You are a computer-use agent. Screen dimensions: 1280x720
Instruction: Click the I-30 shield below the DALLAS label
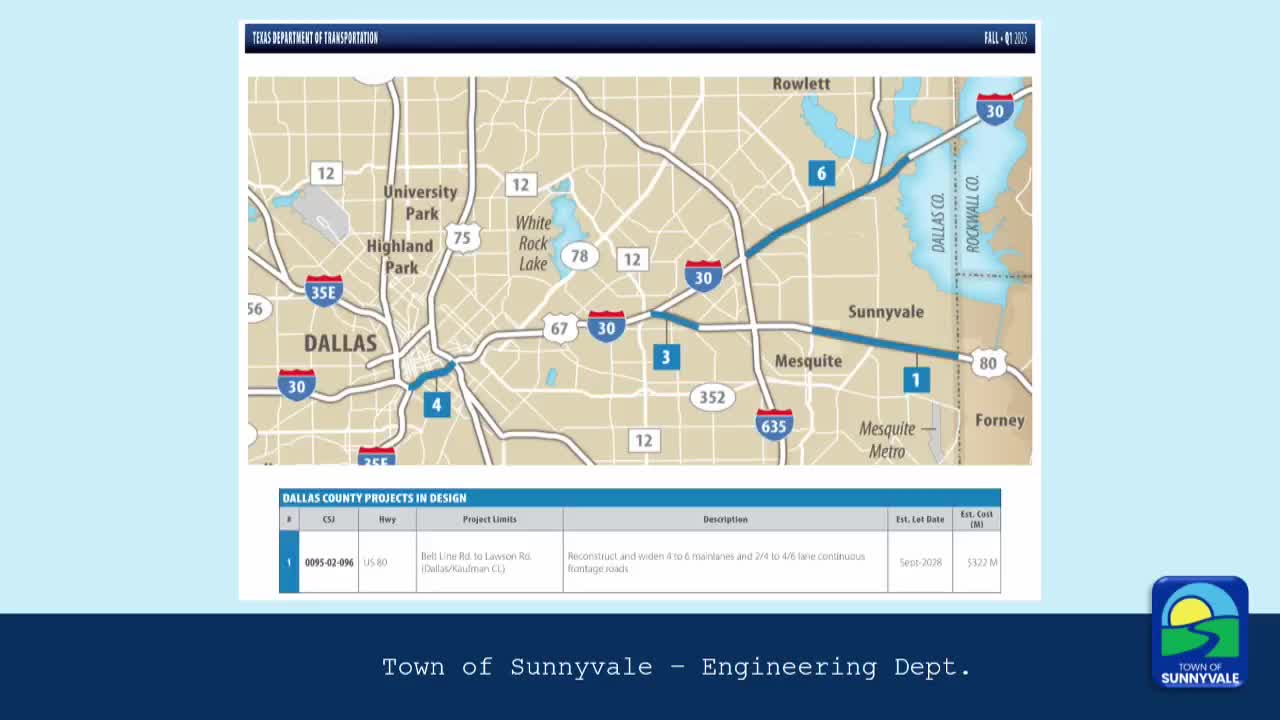(296, 385)
